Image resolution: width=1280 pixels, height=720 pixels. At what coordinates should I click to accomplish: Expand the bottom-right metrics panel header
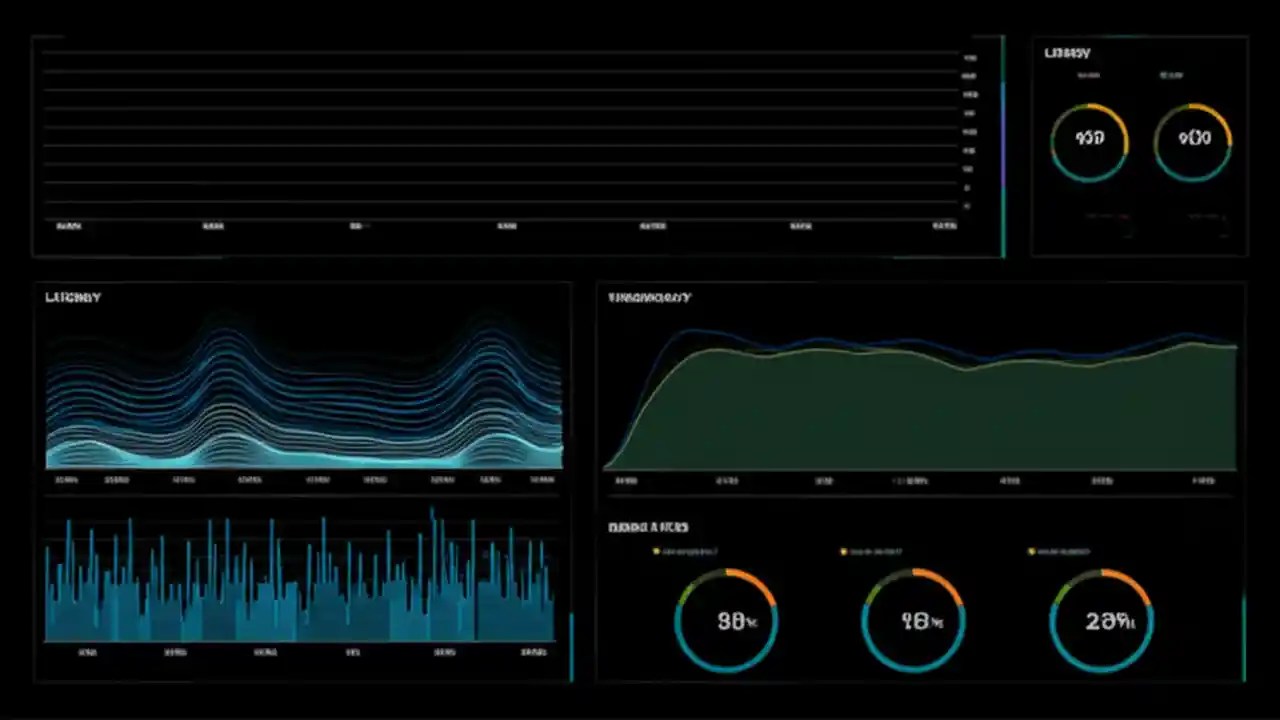point(650,527)
